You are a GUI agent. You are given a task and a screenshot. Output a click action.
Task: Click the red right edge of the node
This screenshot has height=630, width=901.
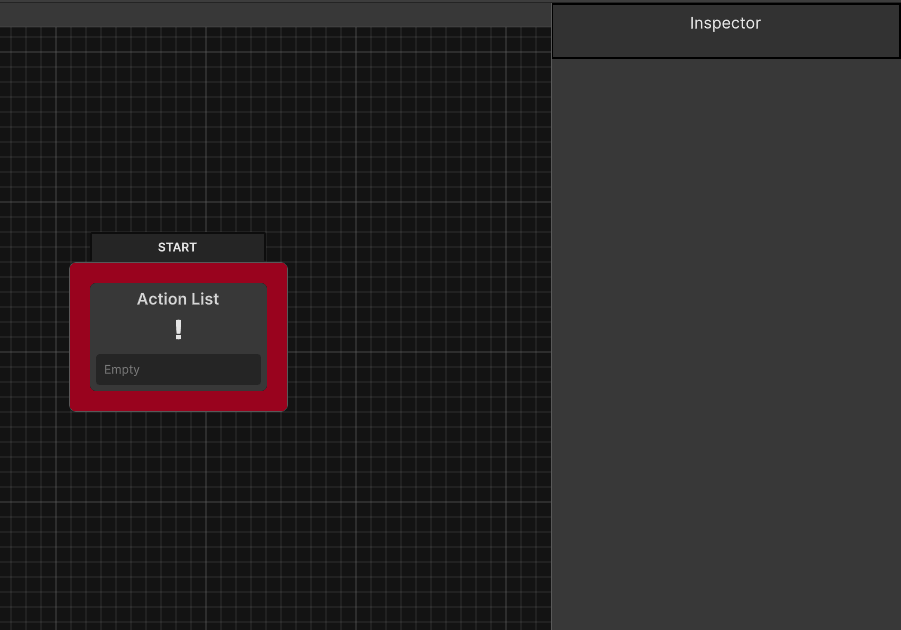tap(277, 337)
